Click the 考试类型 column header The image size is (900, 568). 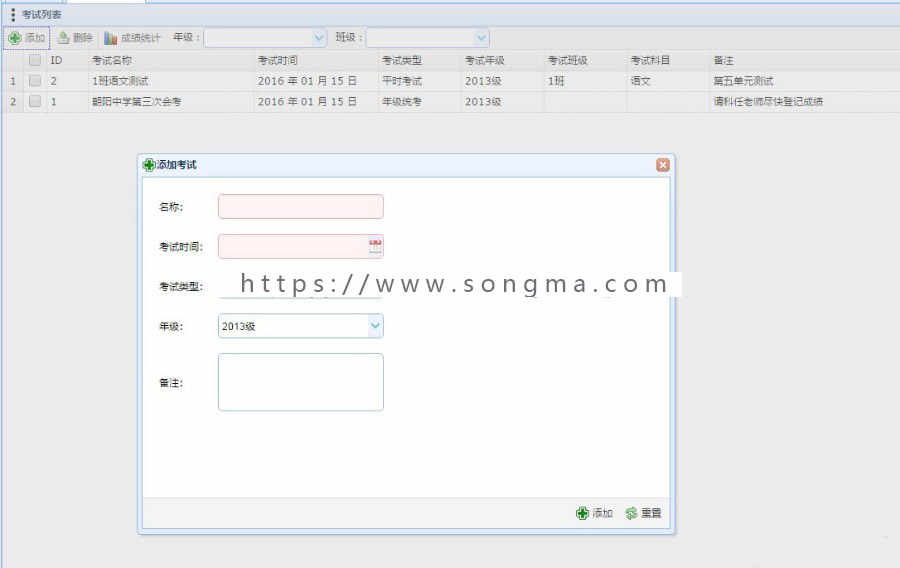coord(402,60)
